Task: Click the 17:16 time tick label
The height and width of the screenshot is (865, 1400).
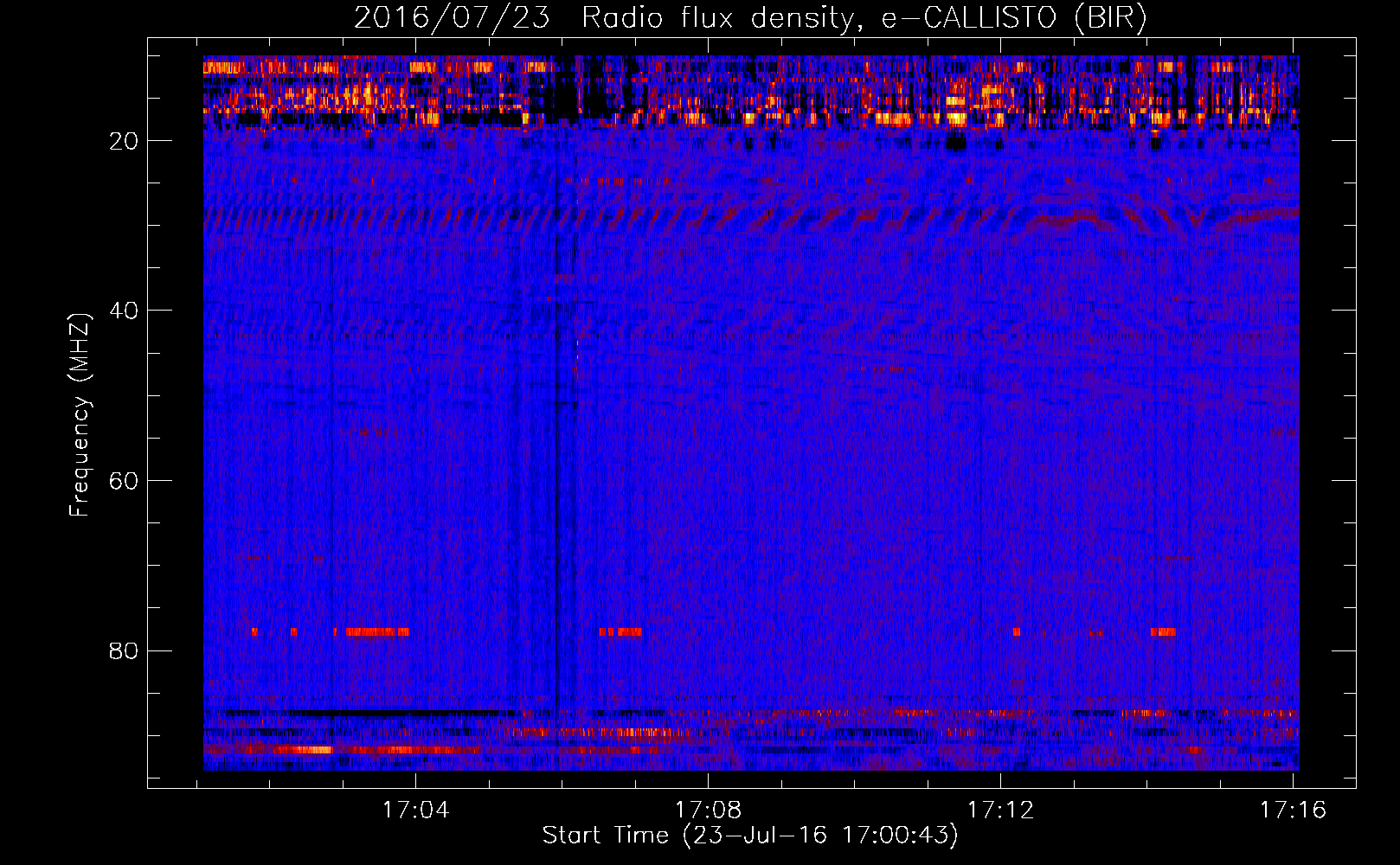Action: click(1294, 811)
